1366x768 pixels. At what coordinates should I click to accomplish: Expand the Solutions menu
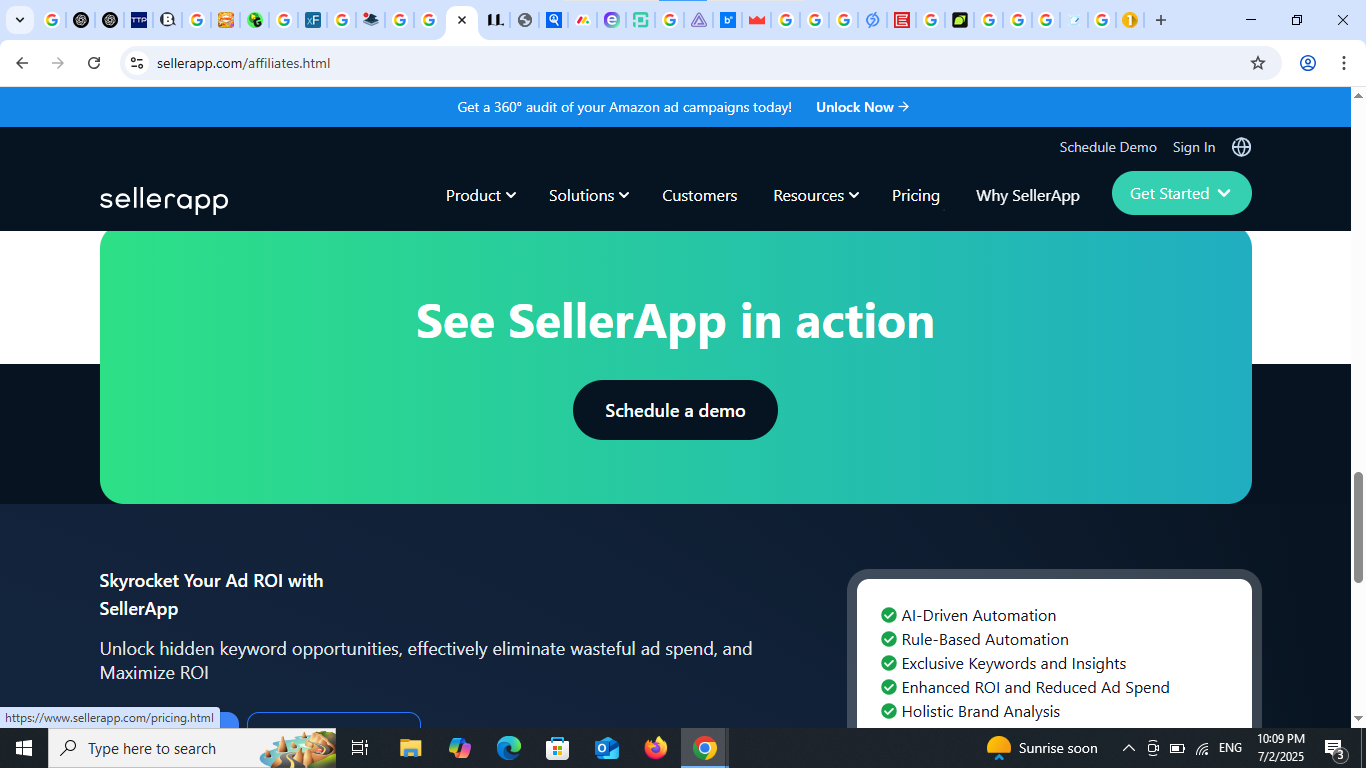pyautogui.click(x=589, y=195)
